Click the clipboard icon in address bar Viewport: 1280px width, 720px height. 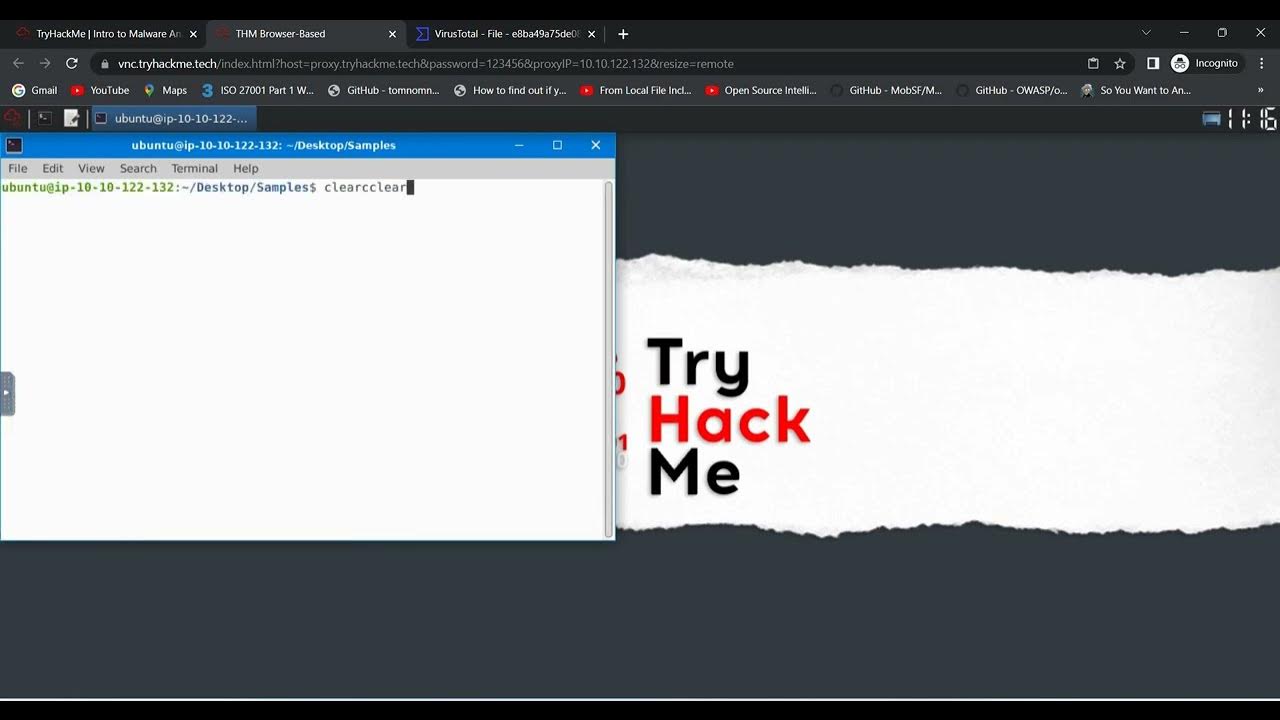(x=1093, y=63)
